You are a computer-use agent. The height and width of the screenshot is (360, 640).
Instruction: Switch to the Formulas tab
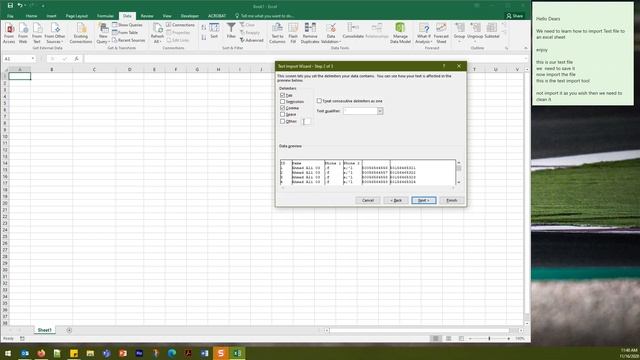(105, 16)
